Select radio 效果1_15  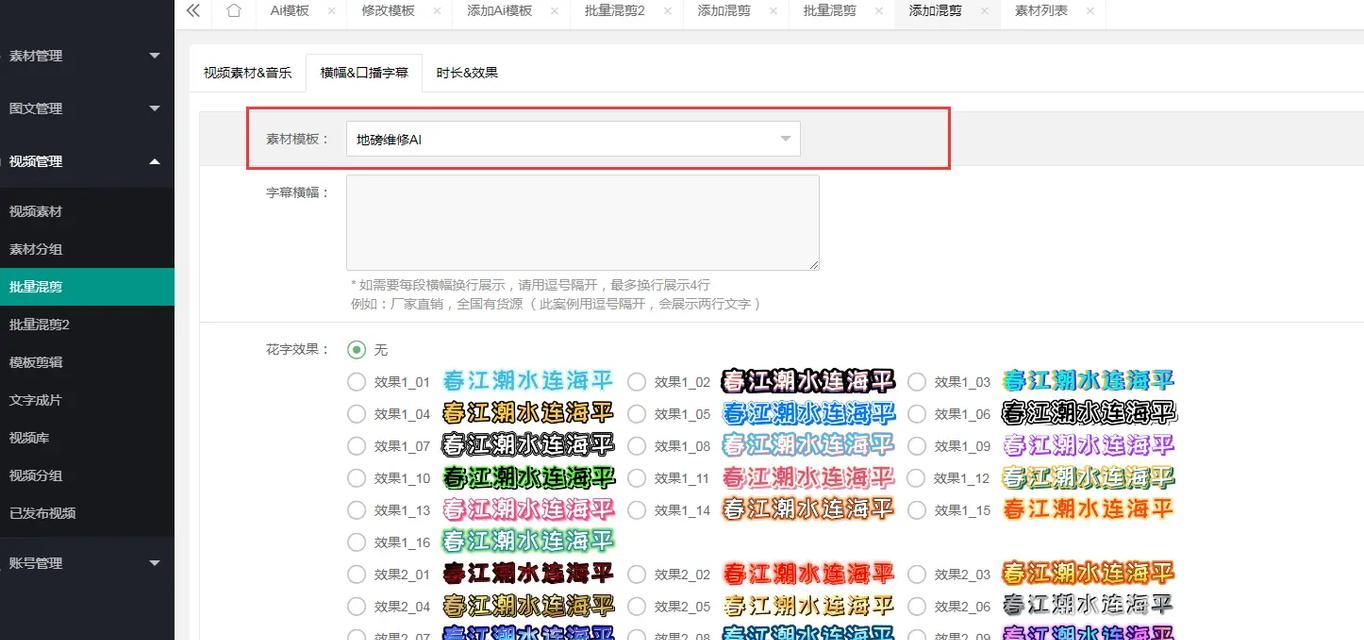pyautogui.click(x=916, y=510)
